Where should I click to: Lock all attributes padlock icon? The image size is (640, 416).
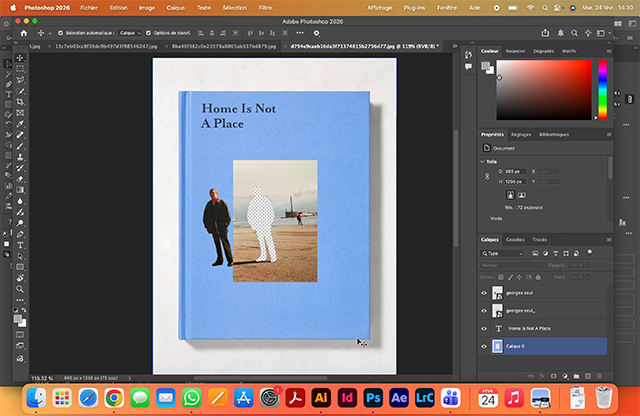pyautogui.click(x=538, y=277)
